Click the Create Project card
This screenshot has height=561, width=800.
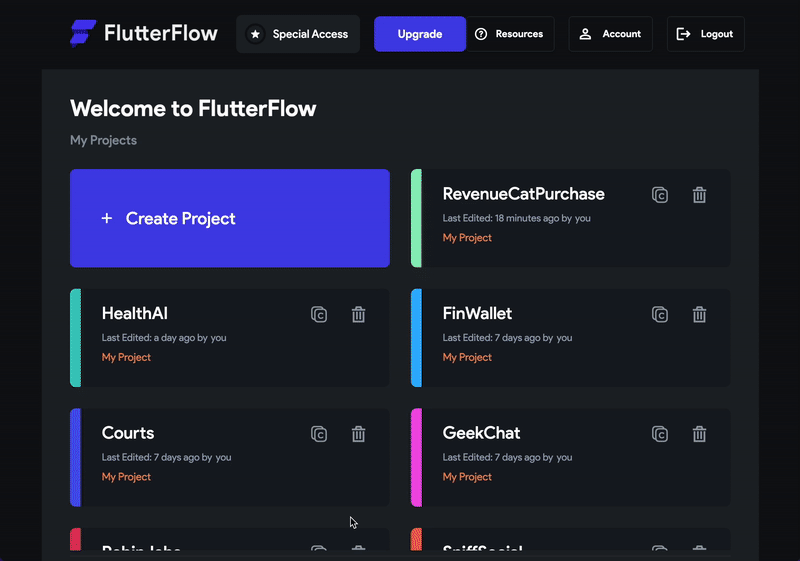coord(230,218)
